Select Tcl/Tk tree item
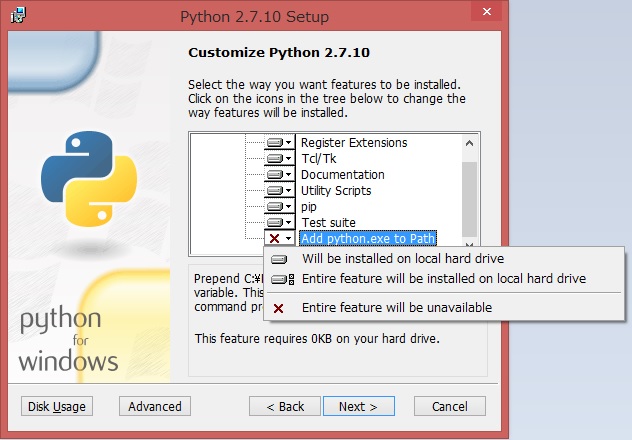This screenshot has height=440, width=632. coord(318,158)
